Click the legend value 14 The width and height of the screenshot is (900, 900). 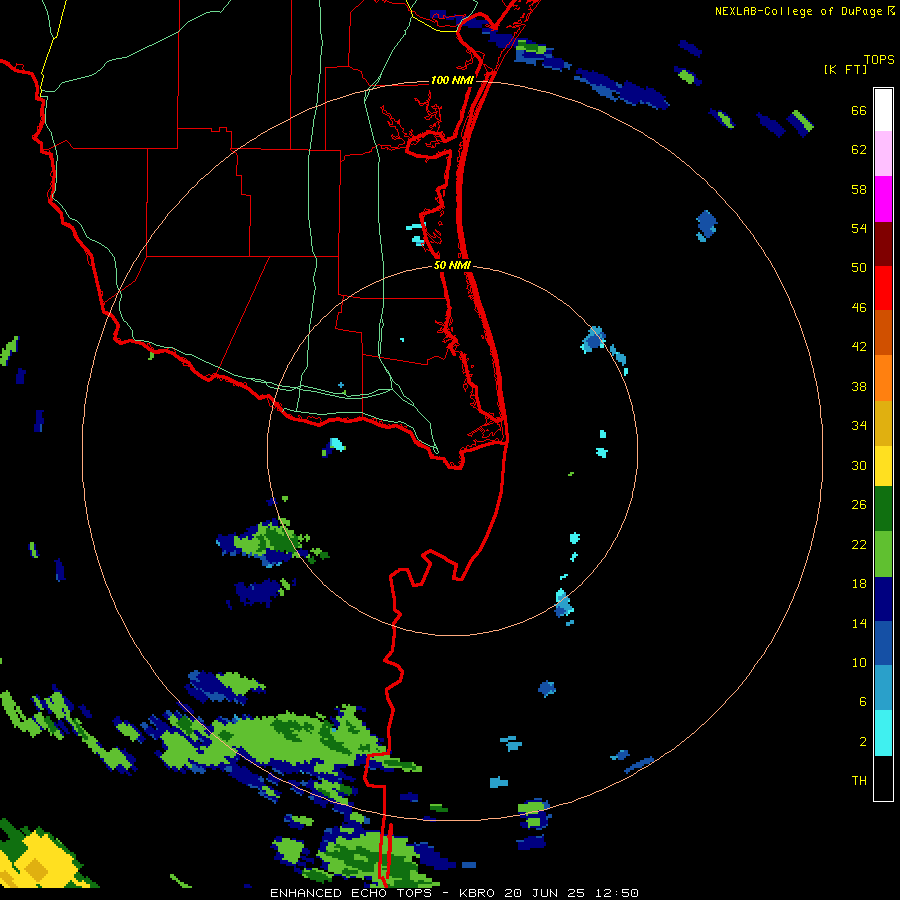tap(859, 623)
